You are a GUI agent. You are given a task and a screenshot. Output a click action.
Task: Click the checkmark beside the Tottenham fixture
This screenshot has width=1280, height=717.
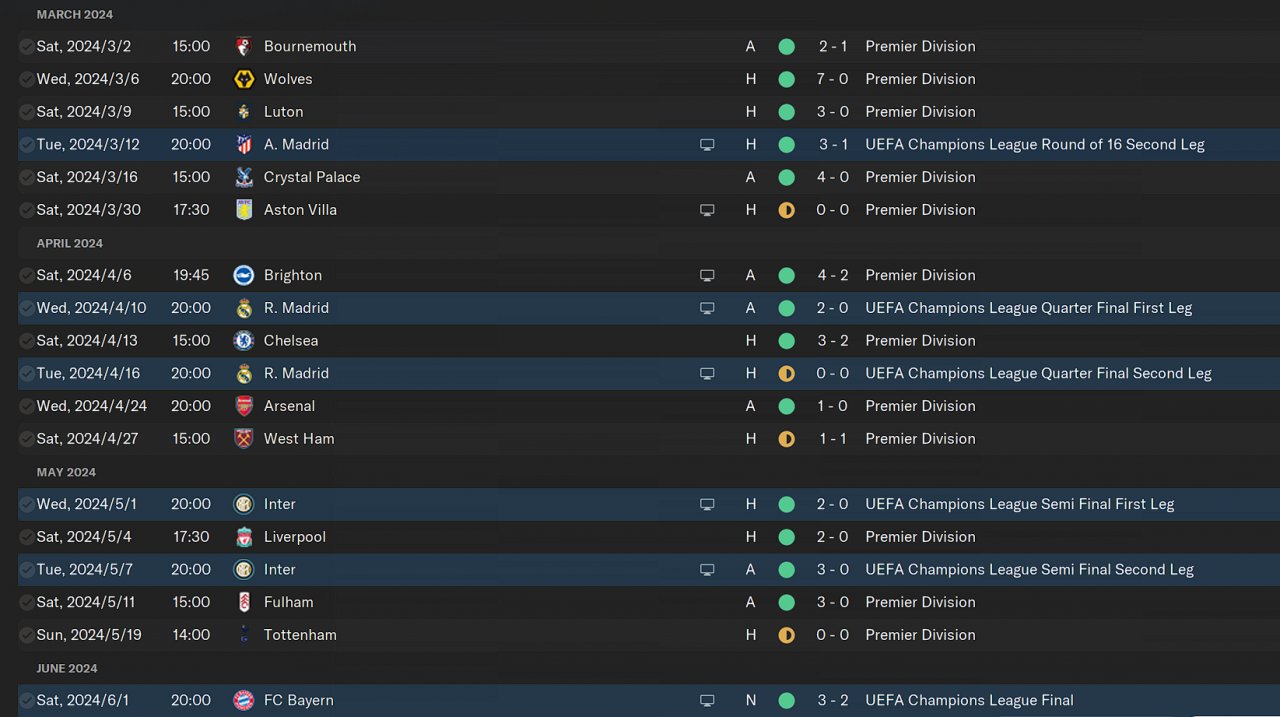(26, 635)
